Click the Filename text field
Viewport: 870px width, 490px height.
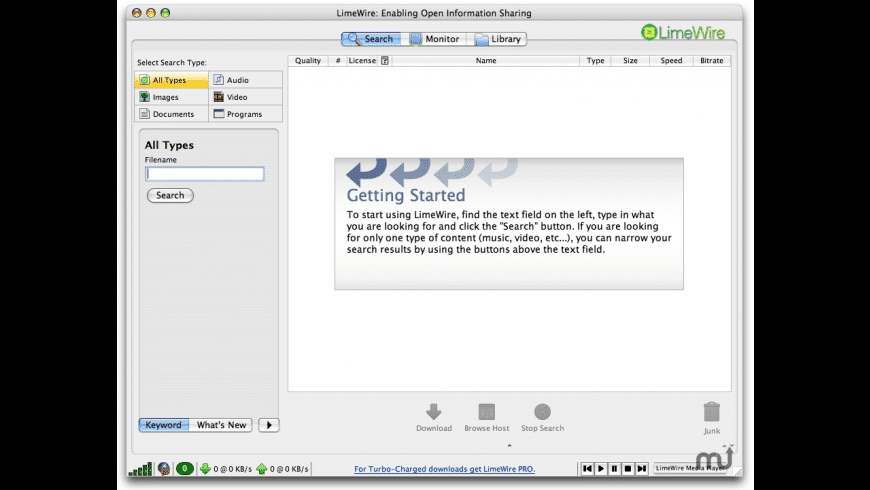coord(205,174)
